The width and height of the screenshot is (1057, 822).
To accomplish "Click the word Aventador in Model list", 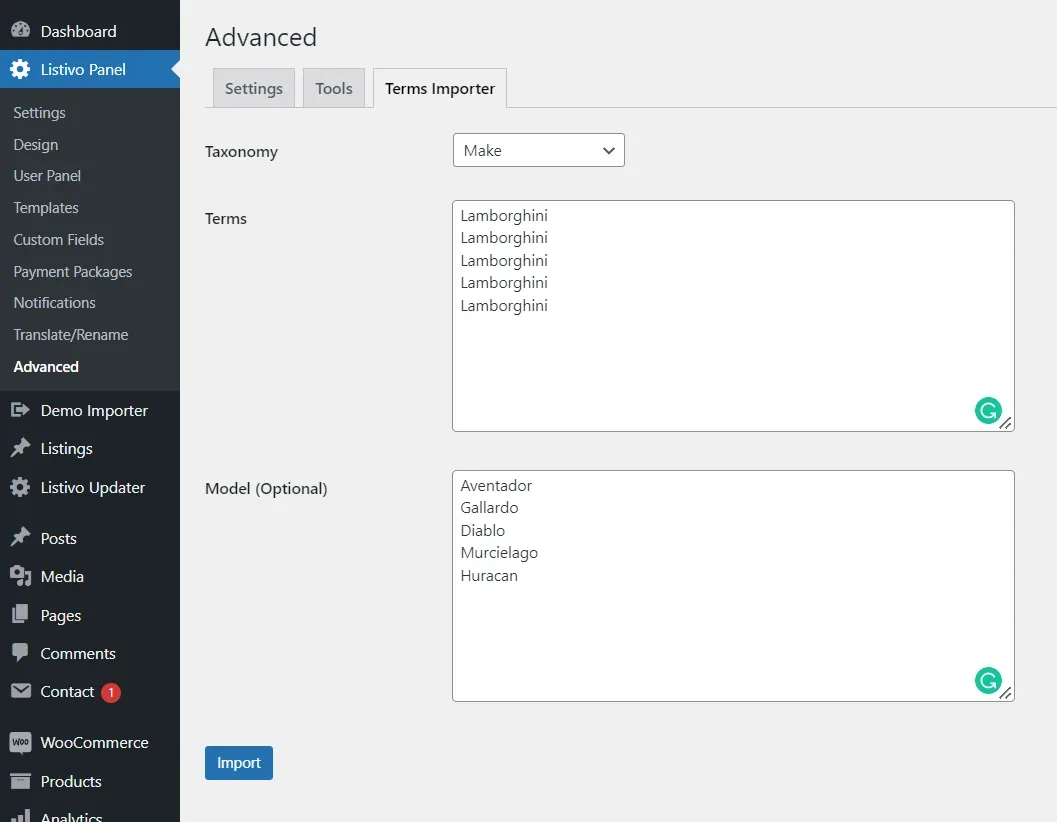I will (496, 486).
